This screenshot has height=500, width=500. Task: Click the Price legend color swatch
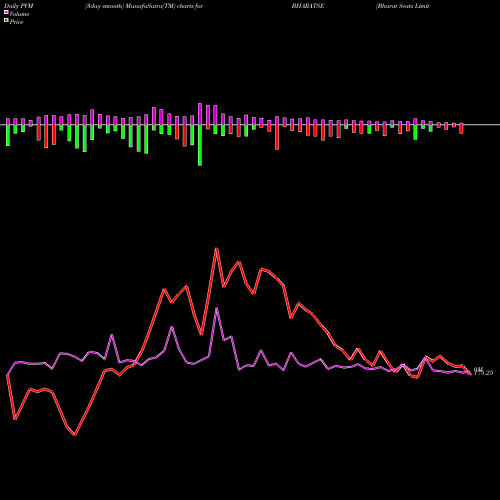pos(6,21)
